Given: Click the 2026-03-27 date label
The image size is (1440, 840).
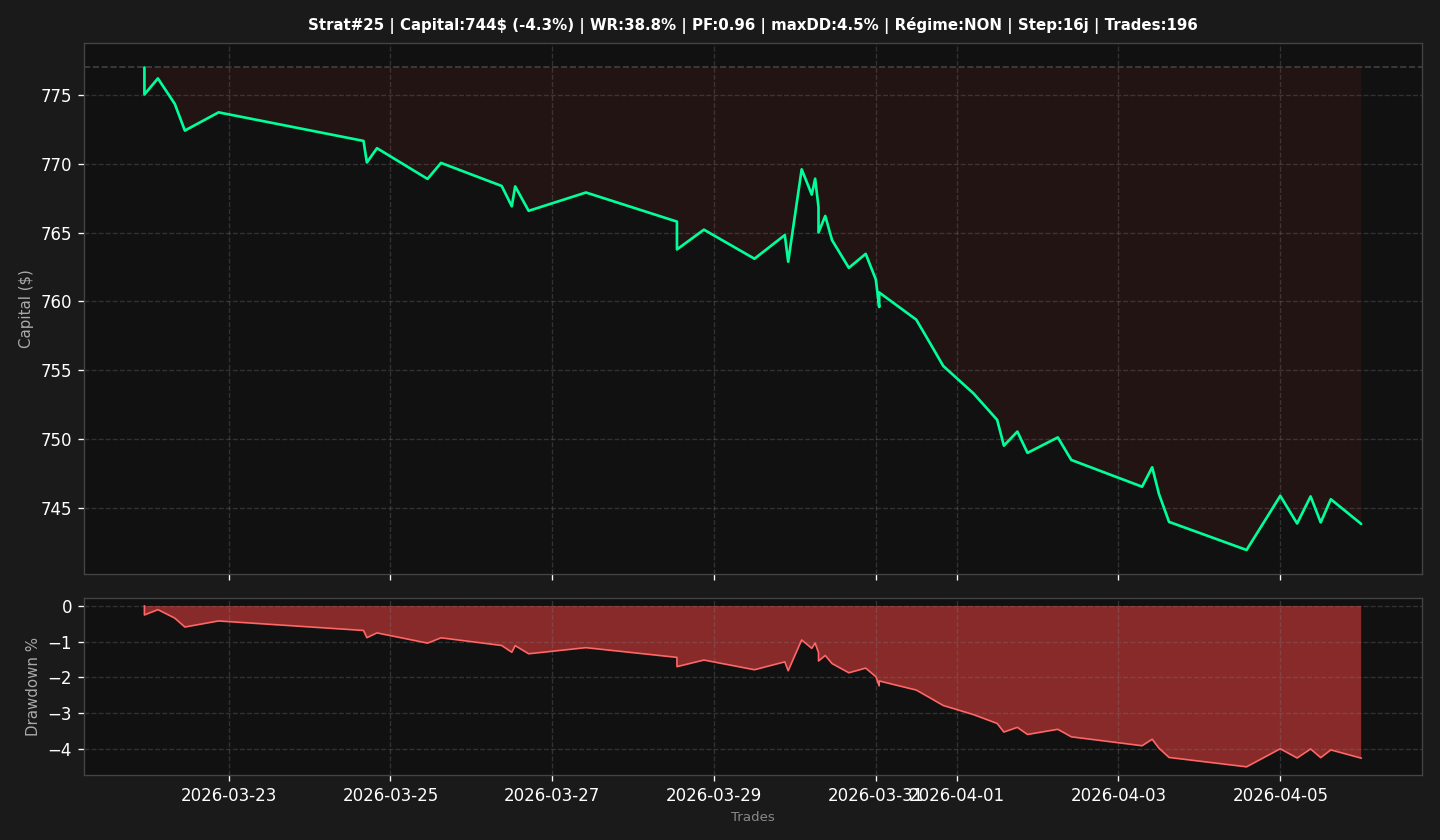Looking at the screenshot, I should [x=552, y=795].
